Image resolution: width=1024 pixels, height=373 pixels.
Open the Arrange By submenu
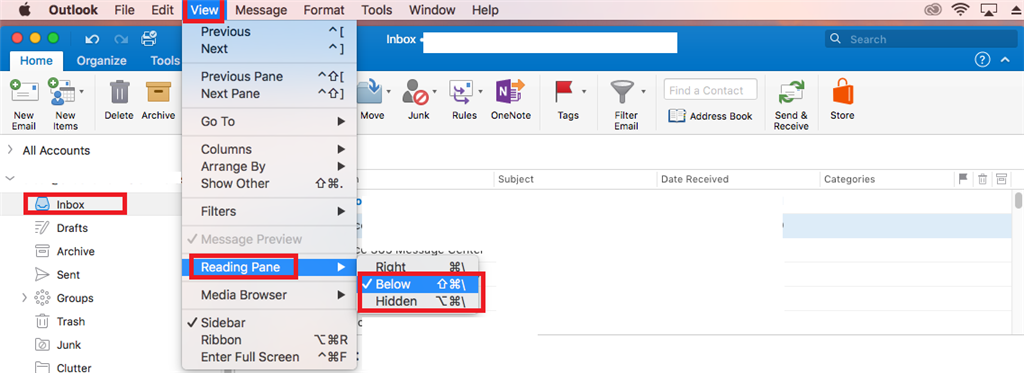point(269,166)
